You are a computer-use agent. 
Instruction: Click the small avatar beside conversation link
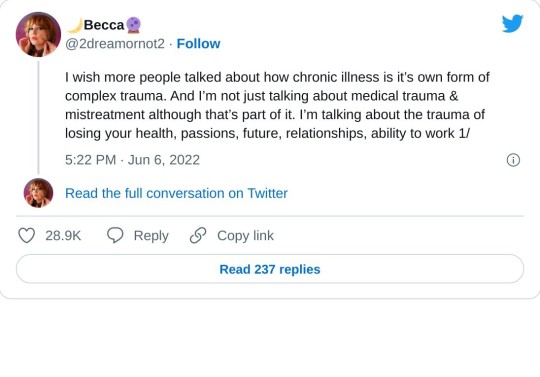coord(38,193)
